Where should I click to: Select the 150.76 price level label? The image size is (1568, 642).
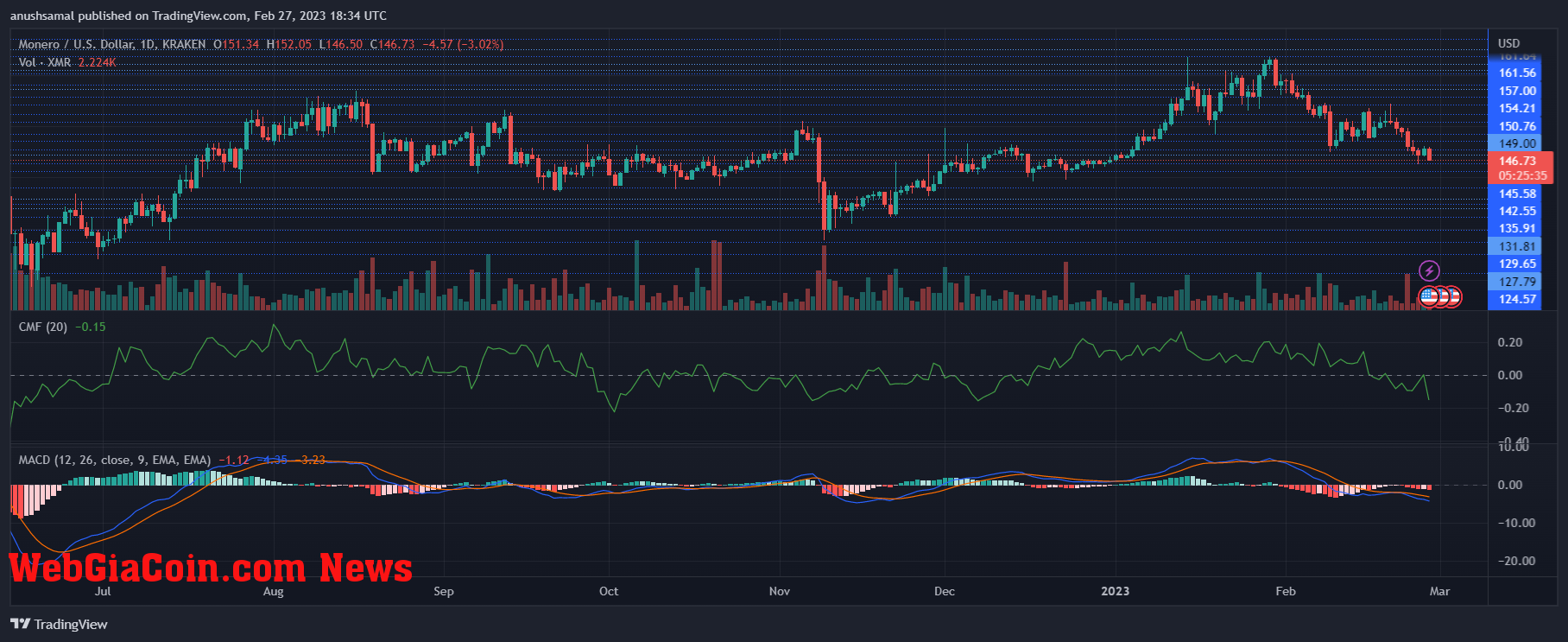[1517, 126]
